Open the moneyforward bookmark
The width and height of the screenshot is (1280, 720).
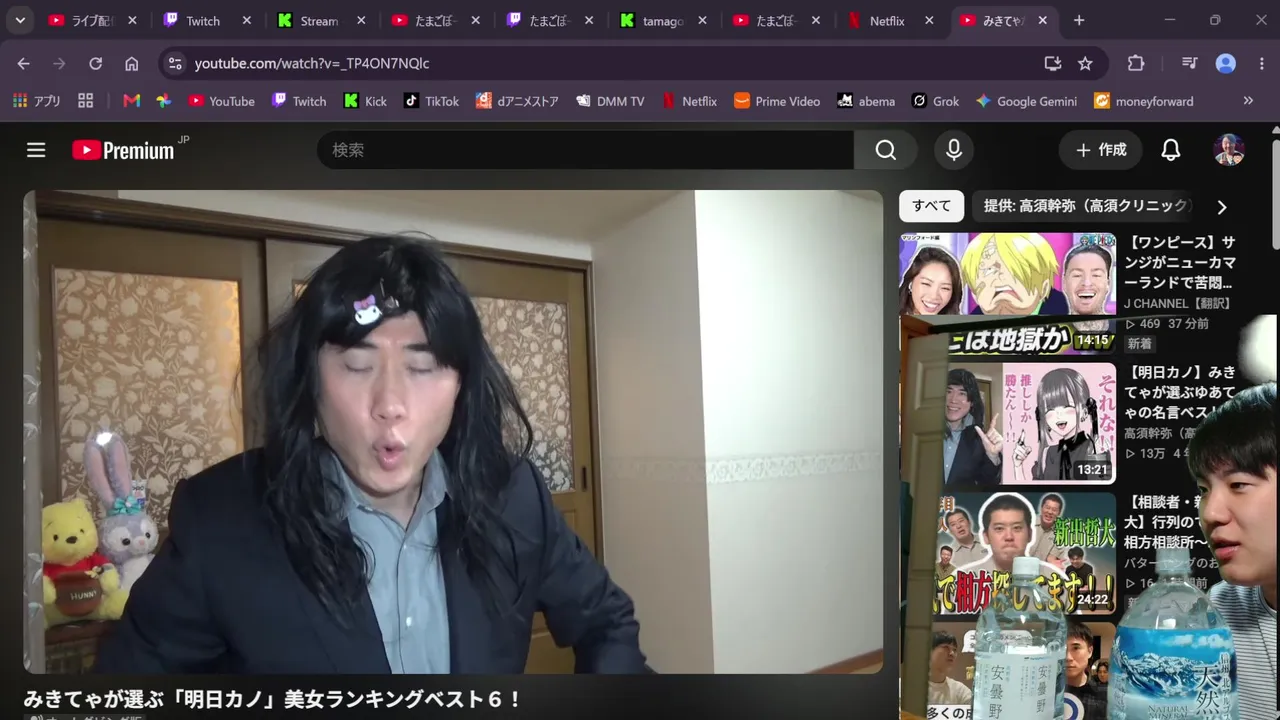pos(1143,101)
